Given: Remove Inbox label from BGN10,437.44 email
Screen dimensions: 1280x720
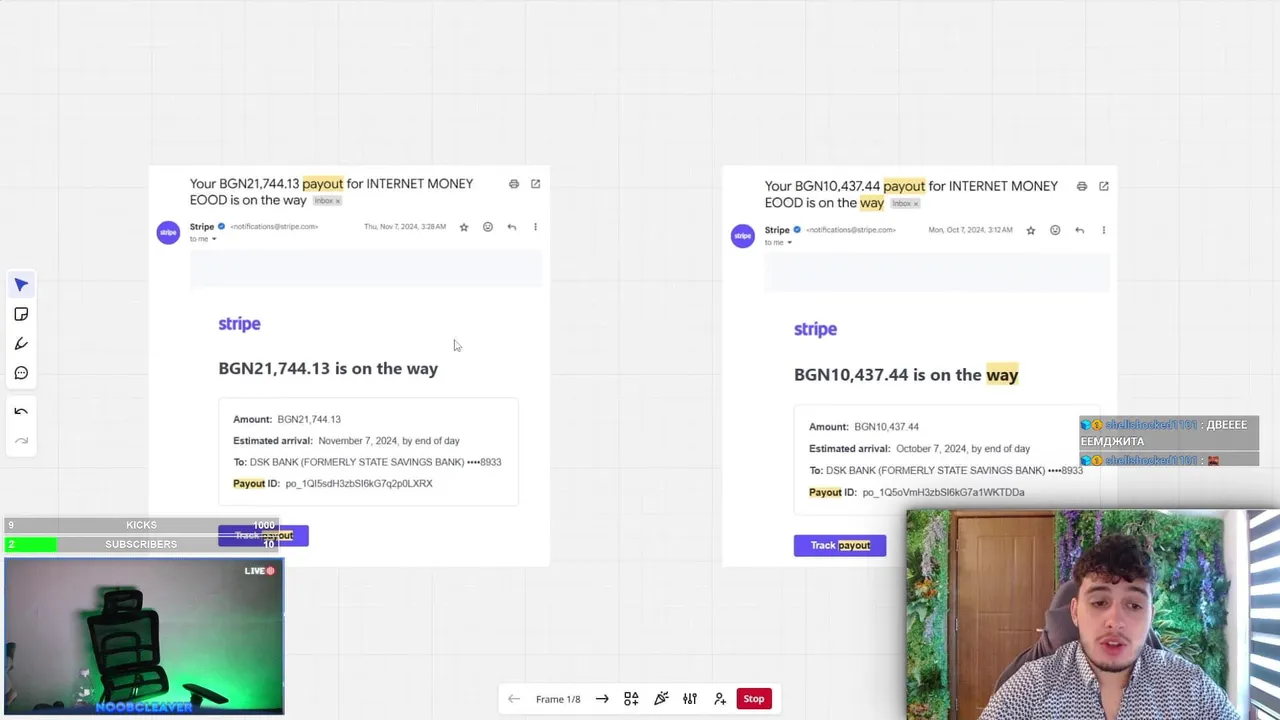Looking at the screenshot, I should (915, 203).
